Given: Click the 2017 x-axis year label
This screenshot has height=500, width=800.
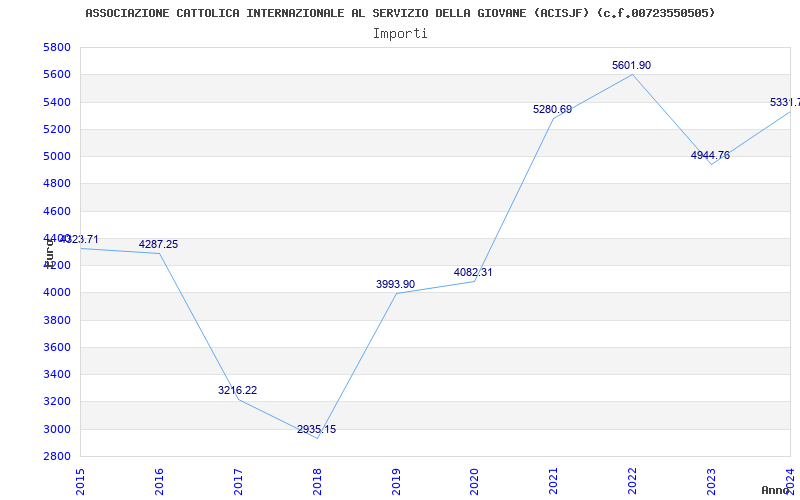Looking at the screenshot, I should (x=238, y=482).
